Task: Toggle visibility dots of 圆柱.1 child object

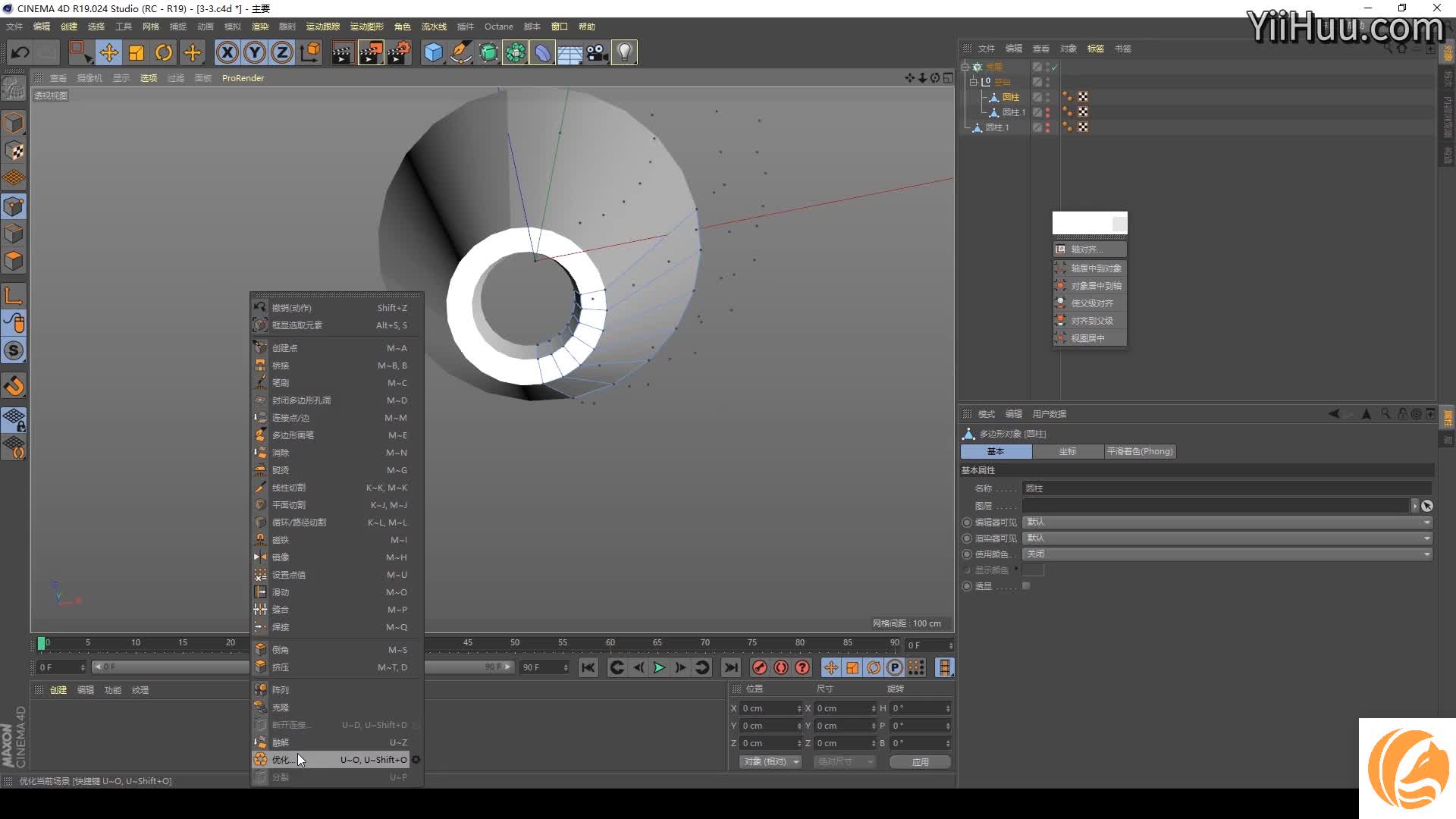Action: pos(1048,112)
